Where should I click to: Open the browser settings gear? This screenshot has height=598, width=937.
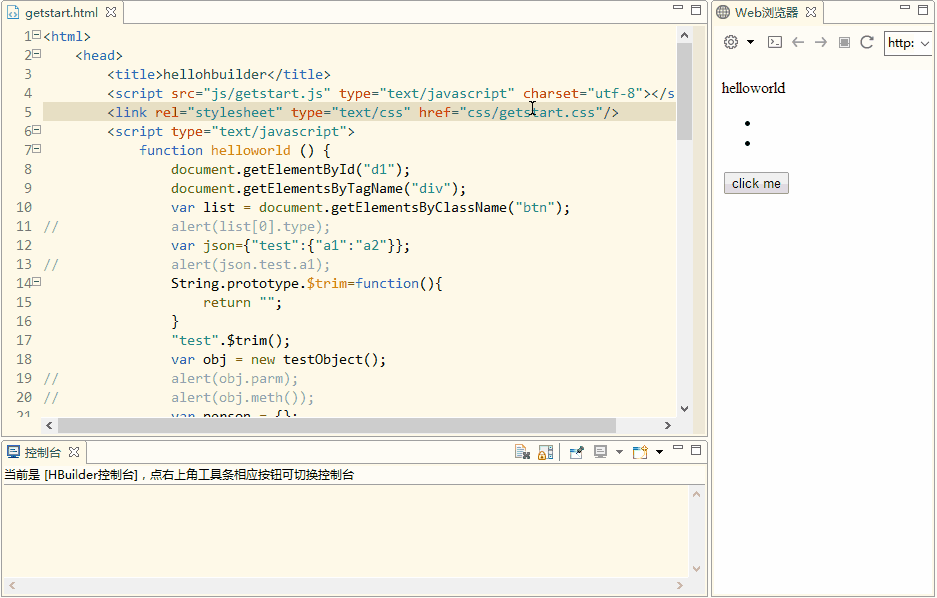731,42
